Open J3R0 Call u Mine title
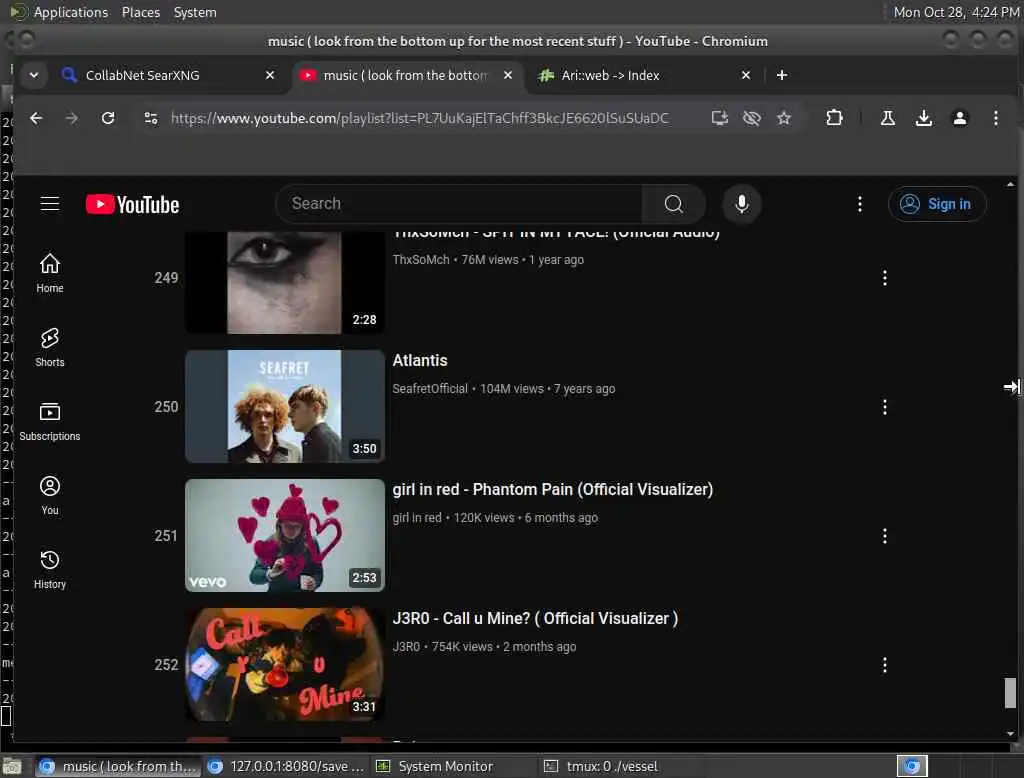The width and height of the screenshot is (1024, 778). point(535,619)
